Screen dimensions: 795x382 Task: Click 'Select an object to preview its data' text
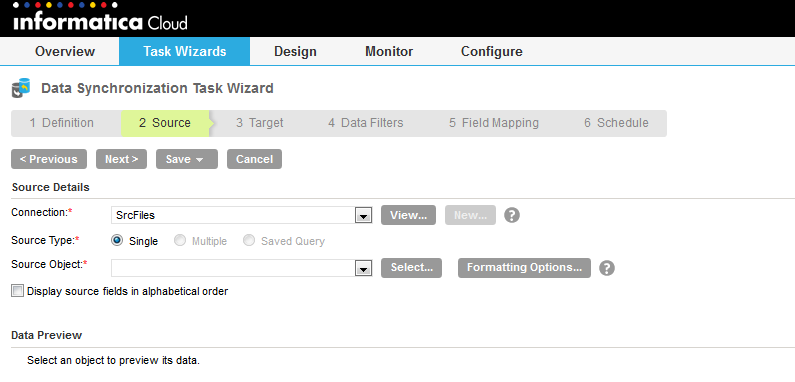(114, 361)
